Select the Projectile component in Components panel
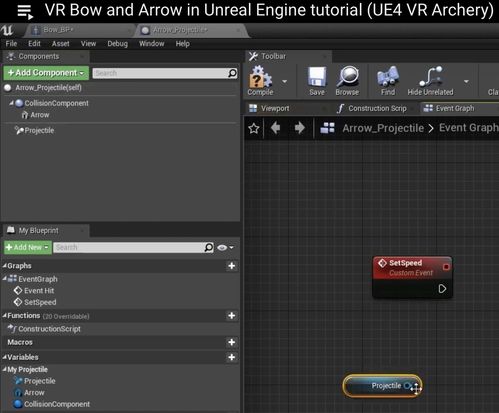The width and height of the screenshot is (499, 413). coord(39,130)
